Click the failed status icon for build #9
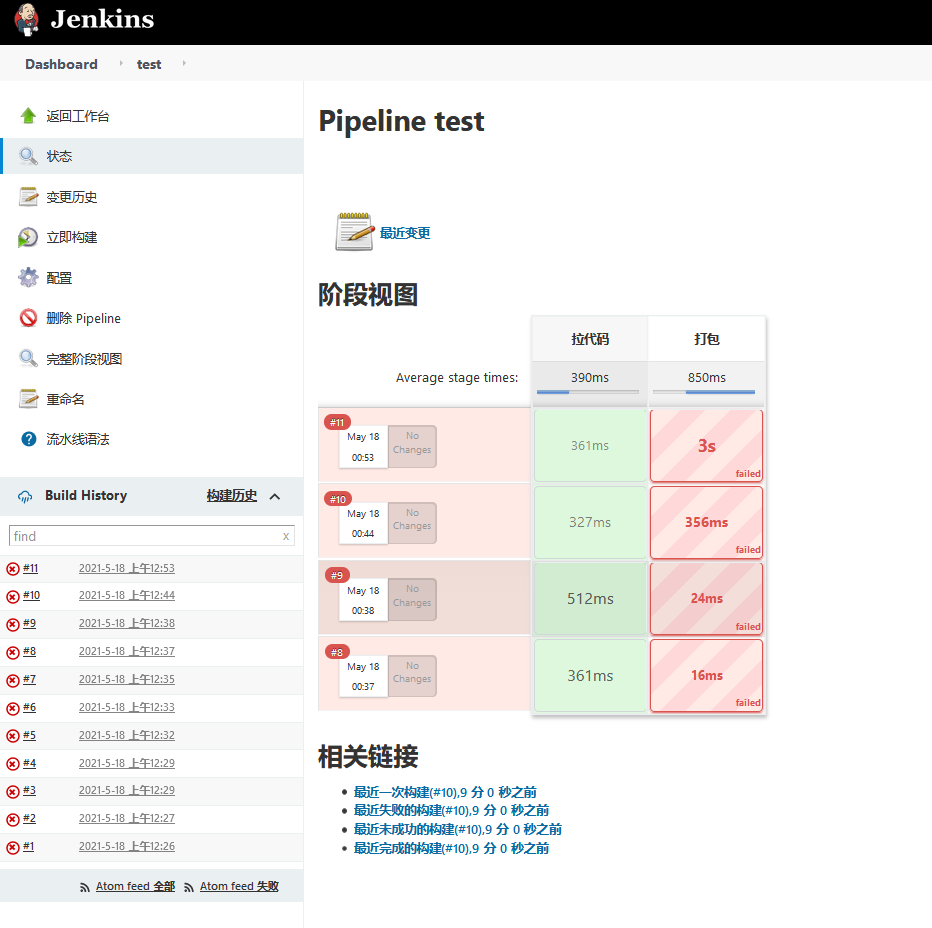The height and width of the screenshot is (928, 932). pos(12,624)
